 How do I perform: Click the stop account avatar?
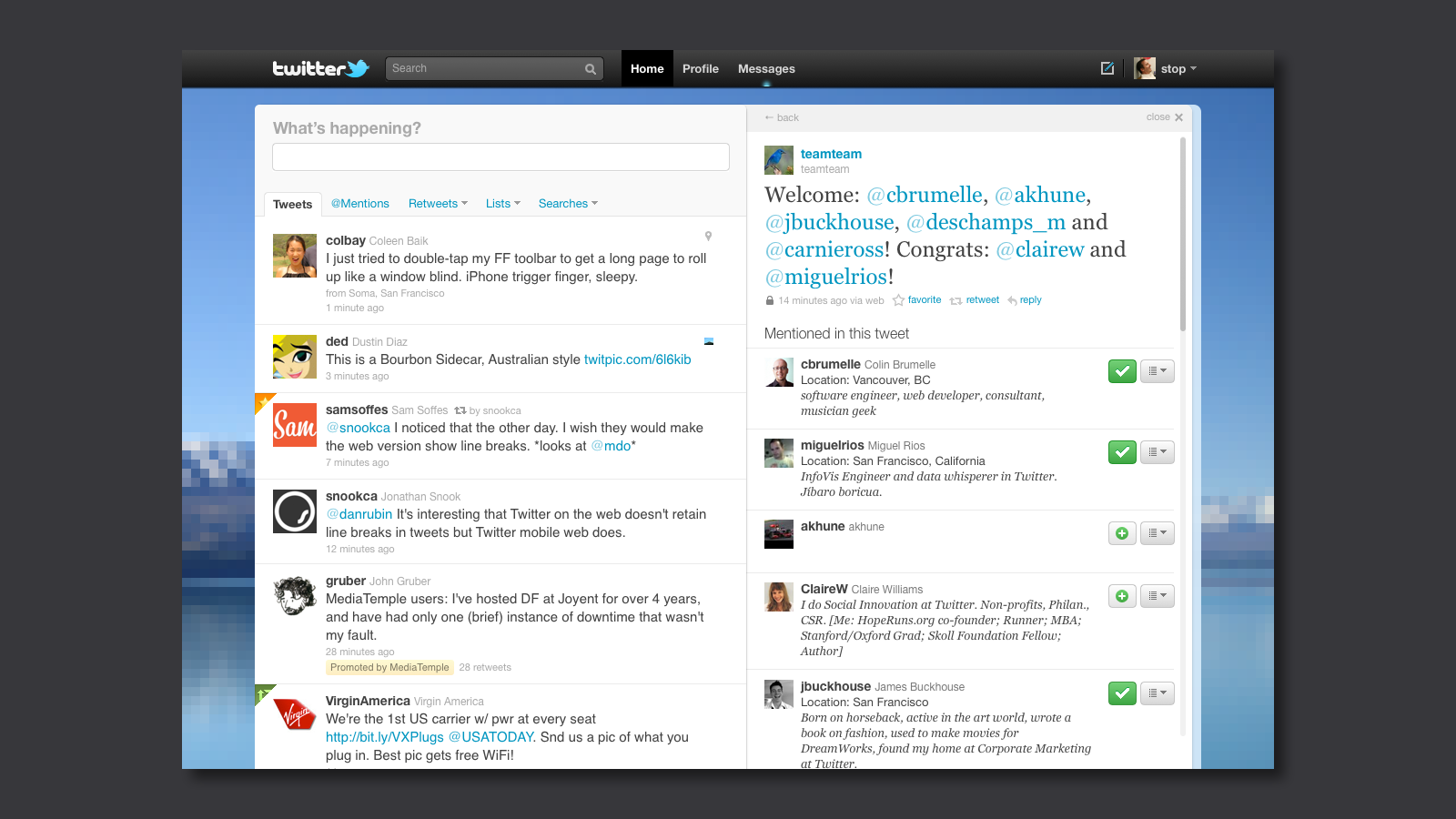pos(1145,68)
